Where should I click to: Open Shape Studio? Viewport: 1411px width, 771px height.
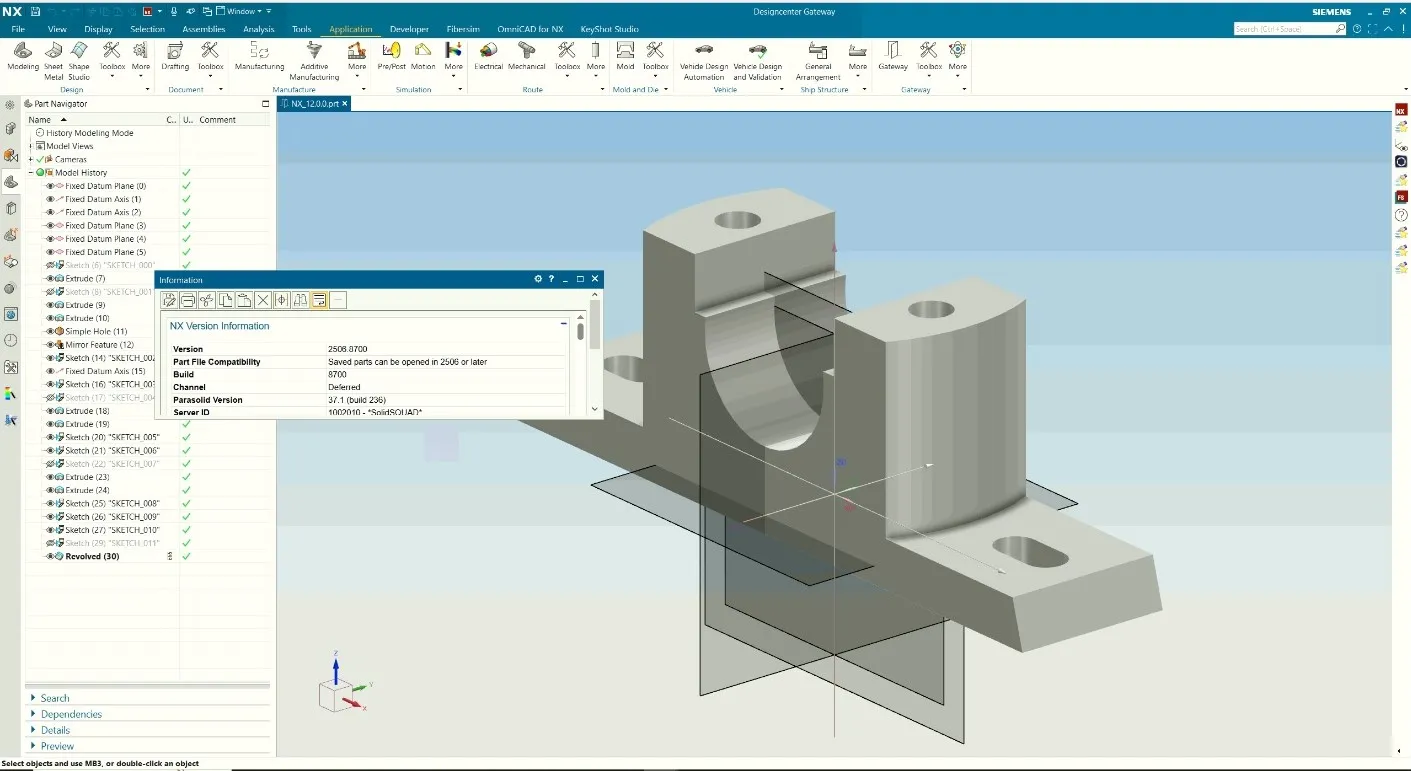point(79,60)
